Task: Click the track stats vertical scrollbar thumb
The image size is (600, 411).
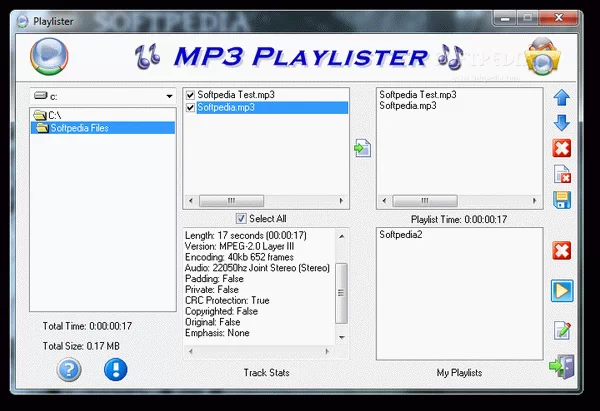Action: [341, 293]
